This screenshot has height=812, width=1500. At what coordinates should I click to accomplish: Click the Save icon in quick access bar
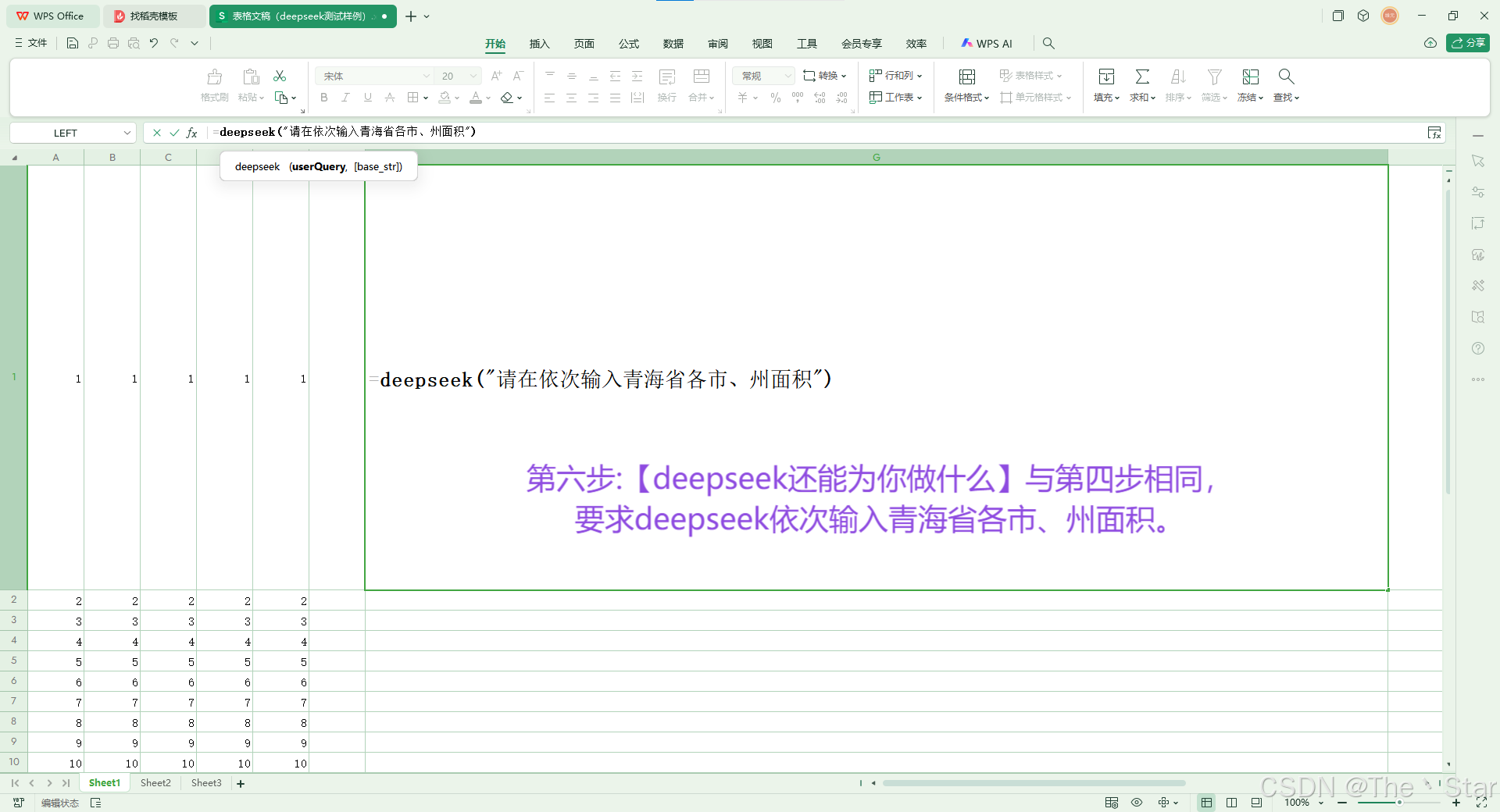(72, 43)
